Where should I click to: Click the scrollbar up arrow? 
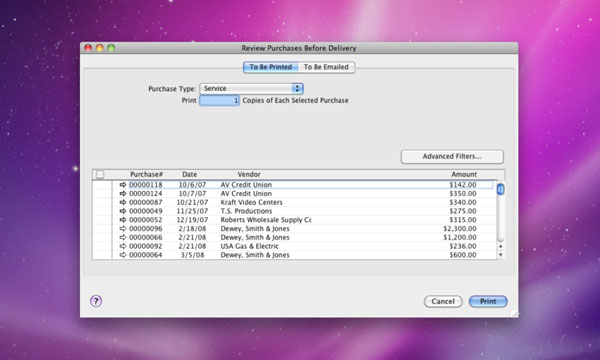[x=501, y=246]
